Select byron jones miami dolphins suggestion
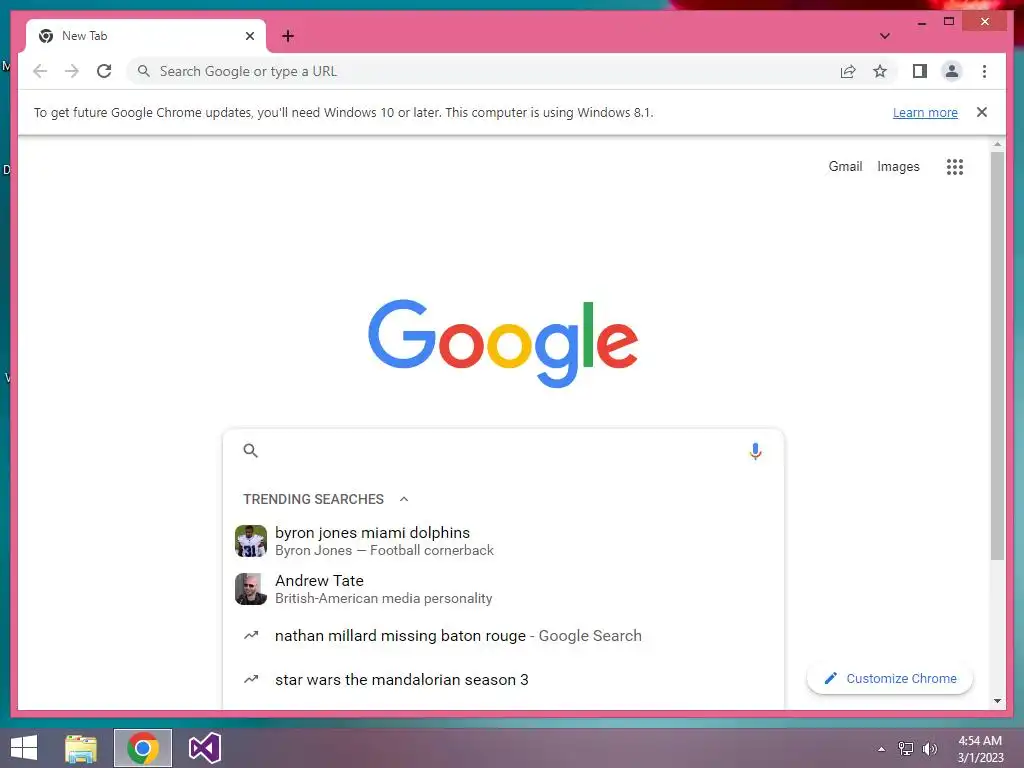The image size is (1024, 768). pyautogui.click(x=503, y=541)
